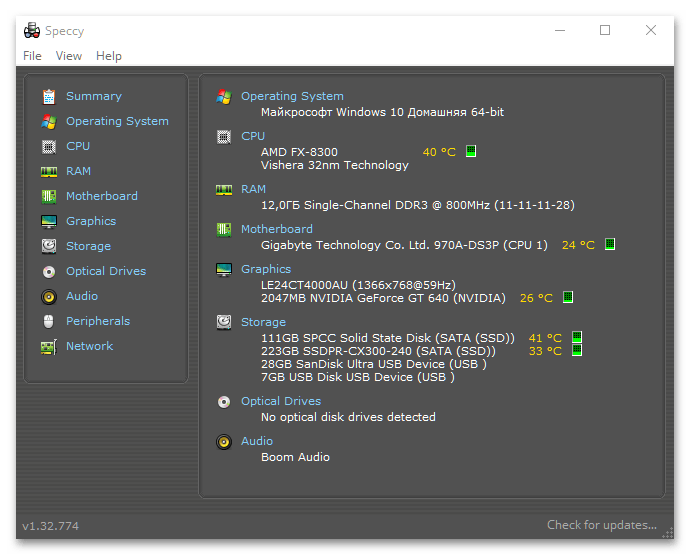Click the Optical Drives disc icon in summary panel
This screenshot has height=555, width=690.
224,402
